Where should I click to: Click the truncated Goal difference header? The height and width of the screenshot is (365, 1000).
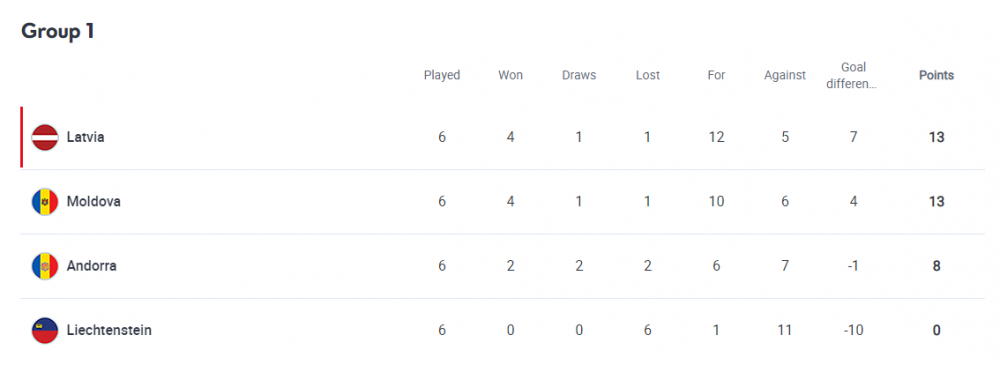pos(851,75)
